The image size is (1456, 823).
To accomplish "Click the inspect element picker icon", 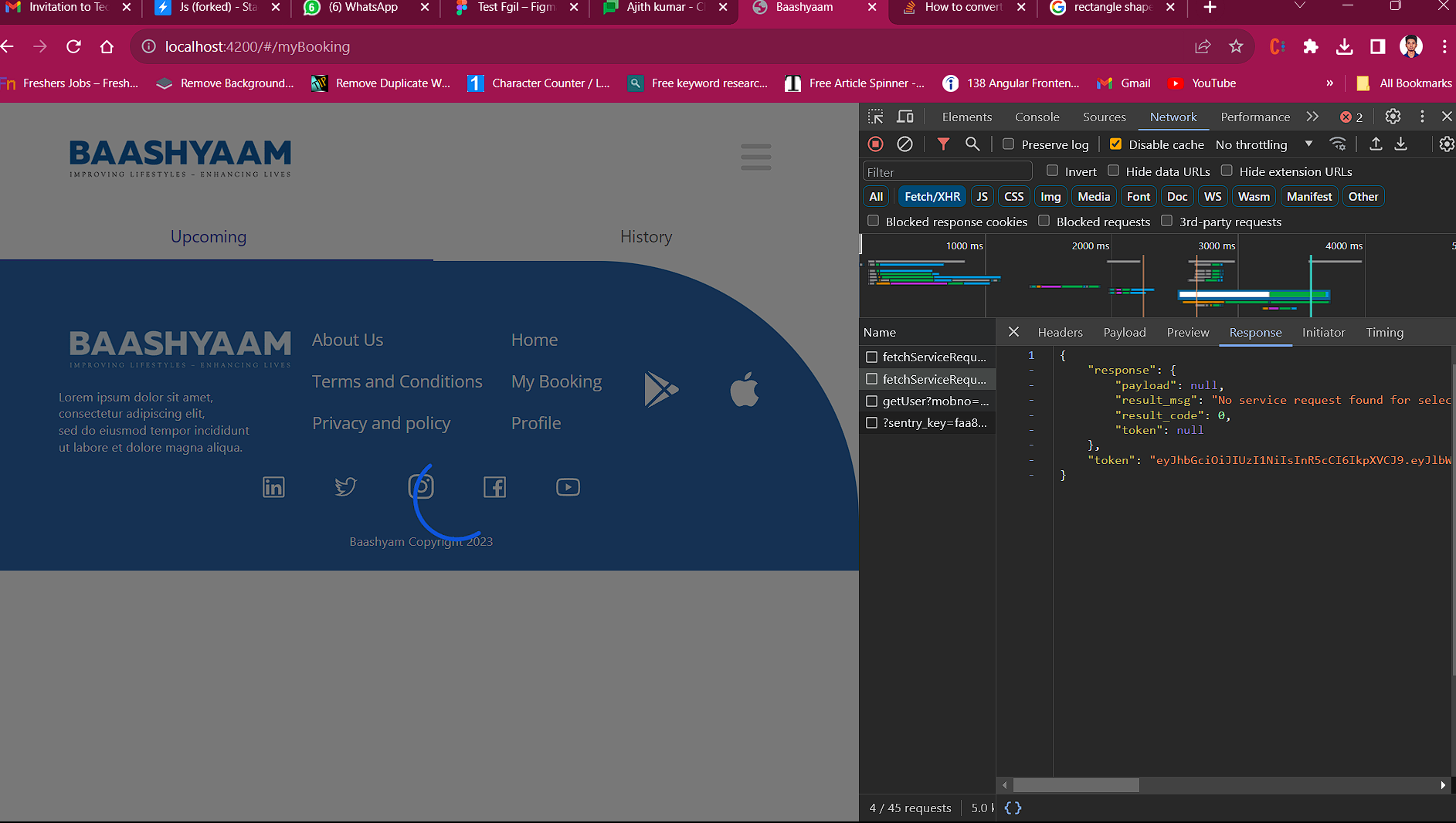I will [x=875, y=117].
